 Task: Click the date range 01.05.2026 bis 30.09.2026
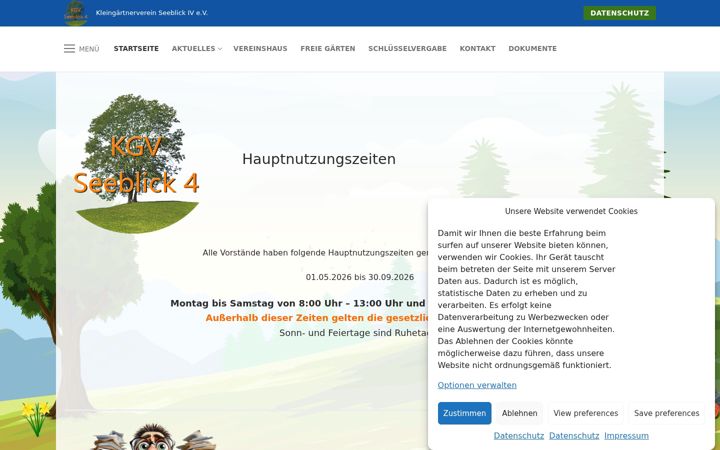360,277
